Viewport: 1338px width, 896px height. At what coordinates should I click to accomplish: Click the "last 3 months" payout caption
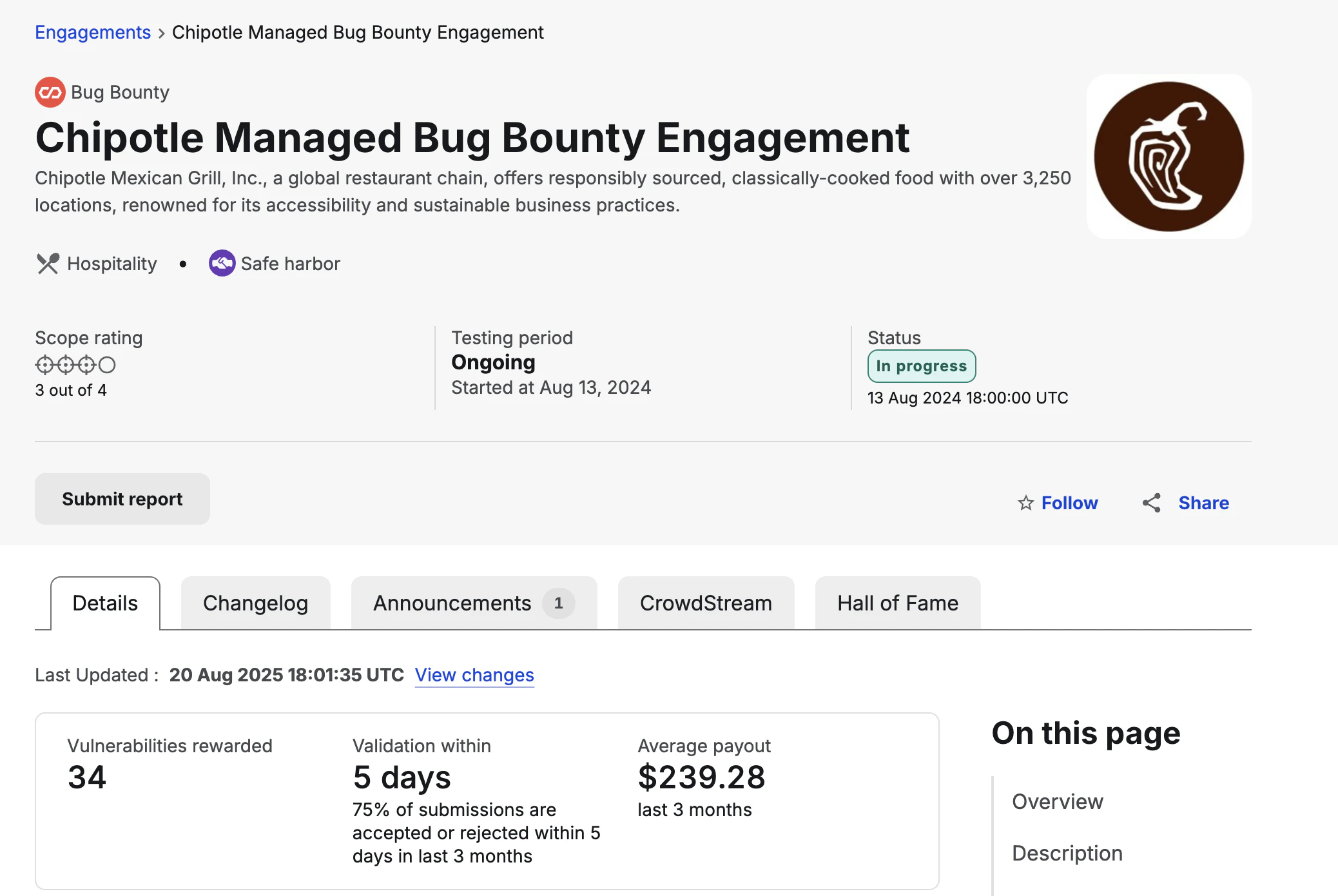[694, 810]
